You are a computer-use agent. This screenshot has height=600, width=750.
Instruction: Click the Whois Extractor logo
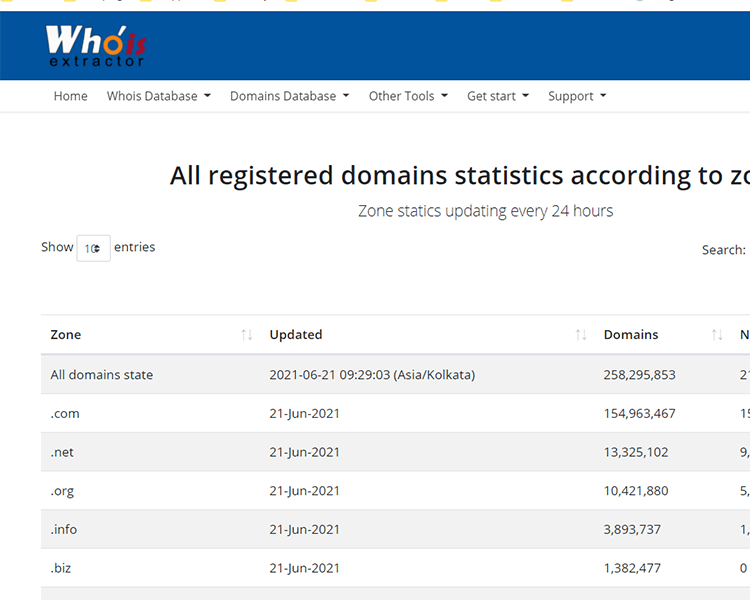pos(95,46)
